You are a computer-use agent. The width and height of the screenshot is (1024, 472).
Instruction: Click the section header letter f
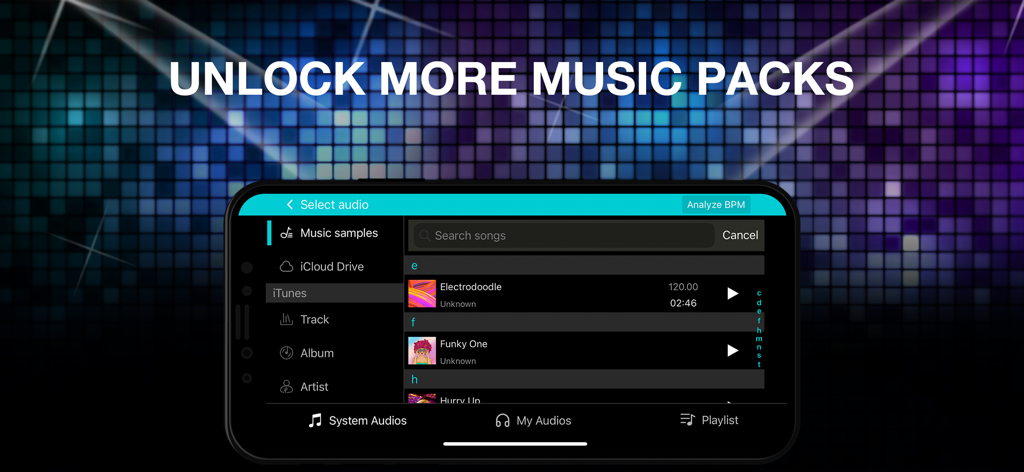click(413, 322)
